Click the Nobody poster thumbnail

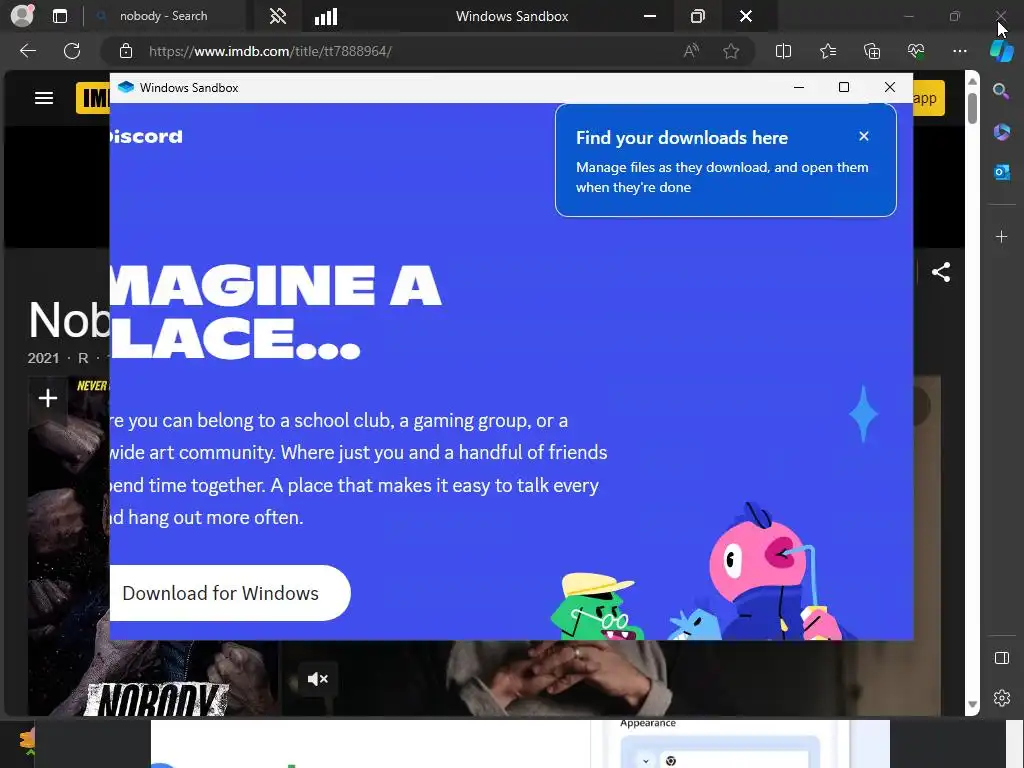[x=69, y=549]
